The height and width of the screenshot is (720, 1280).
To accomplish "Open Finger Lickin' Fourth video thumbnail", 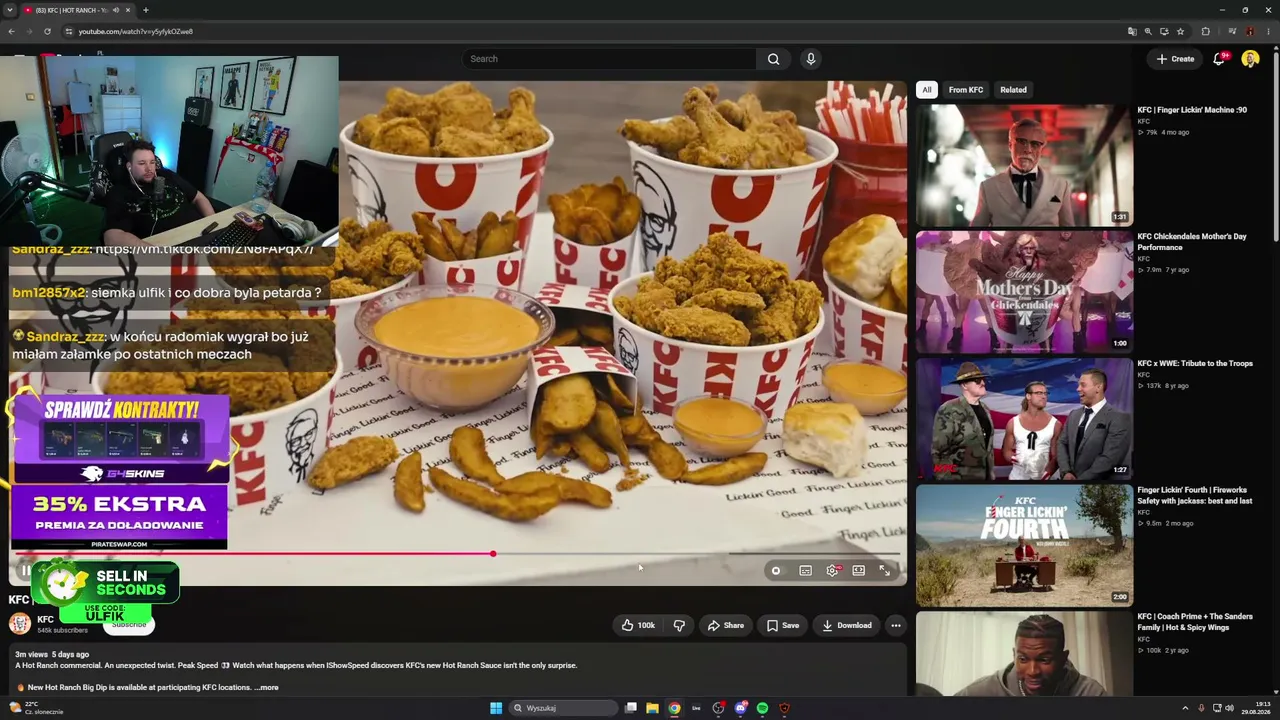I will click(x=1024, y=545).
